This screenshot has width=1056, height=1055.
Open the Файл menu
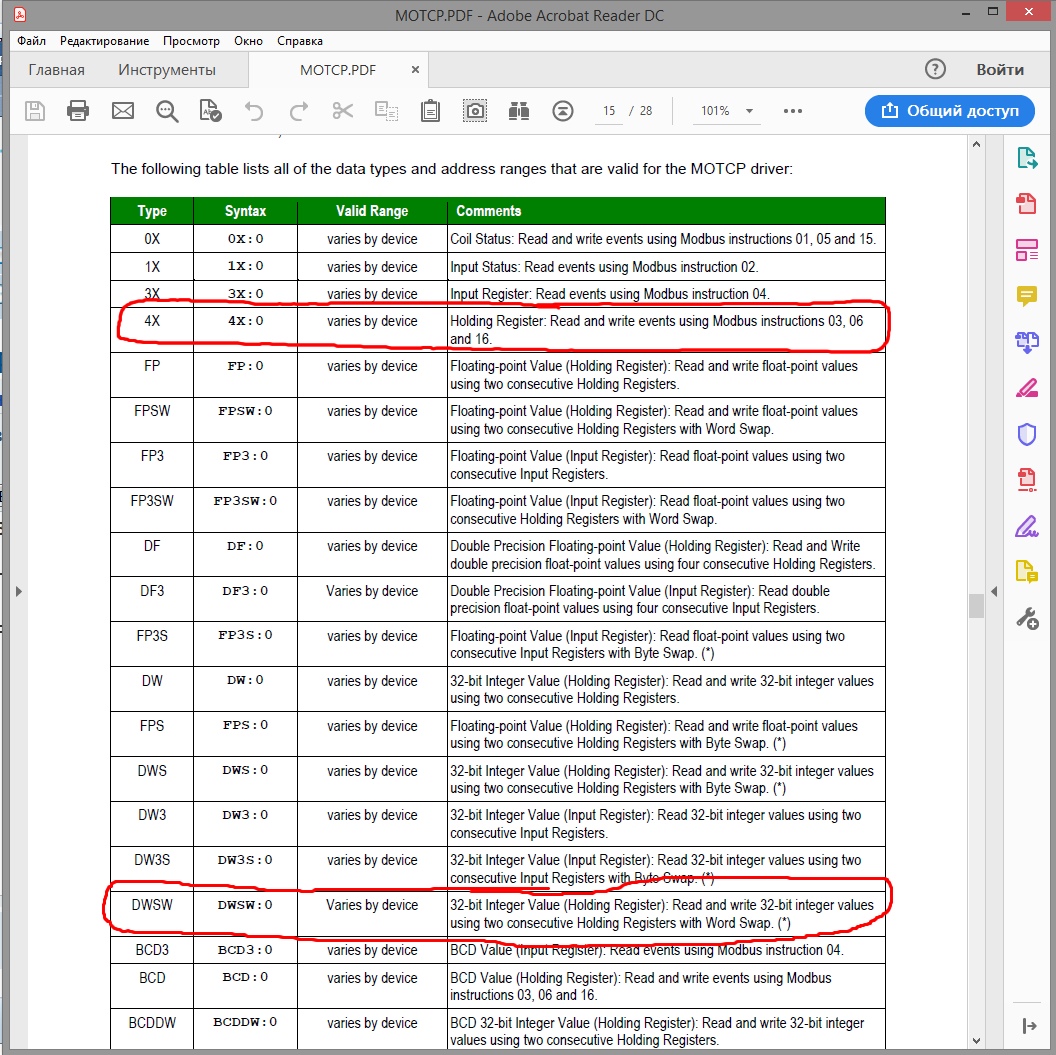(31, 41)
